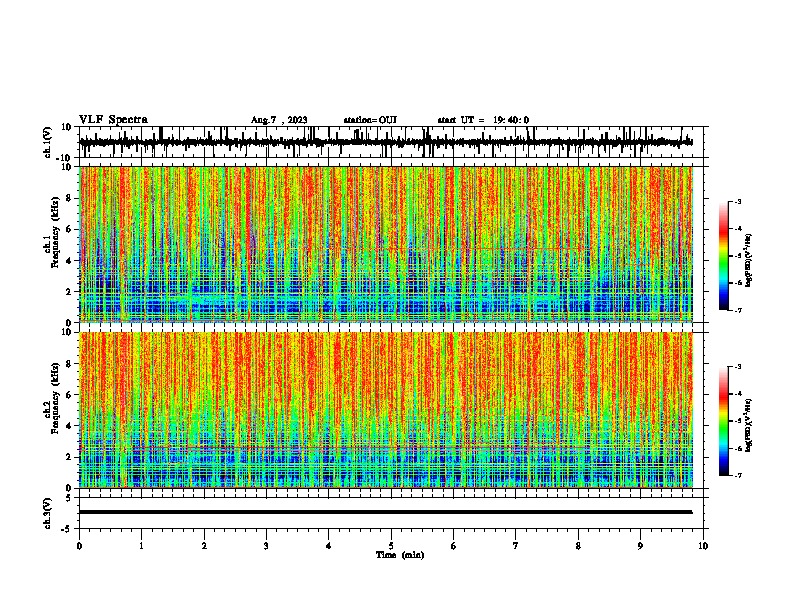792x612 pixels.
Task: Click the ch.1 "Frequency (kHz)" axis label
Action: tap(55, 232)
